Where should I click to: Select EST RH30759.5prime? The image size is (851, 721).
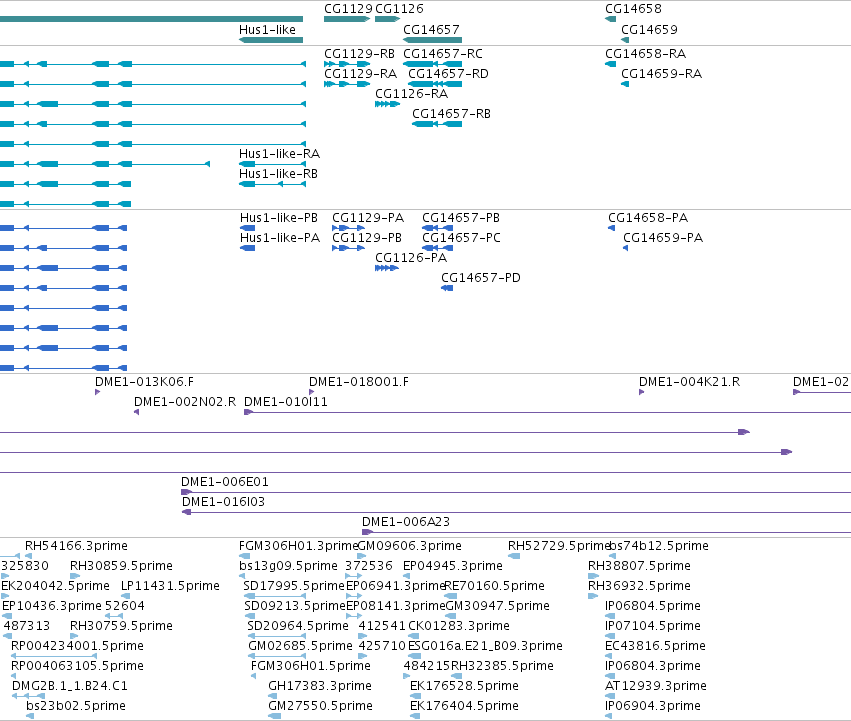(x=75, y=636)
